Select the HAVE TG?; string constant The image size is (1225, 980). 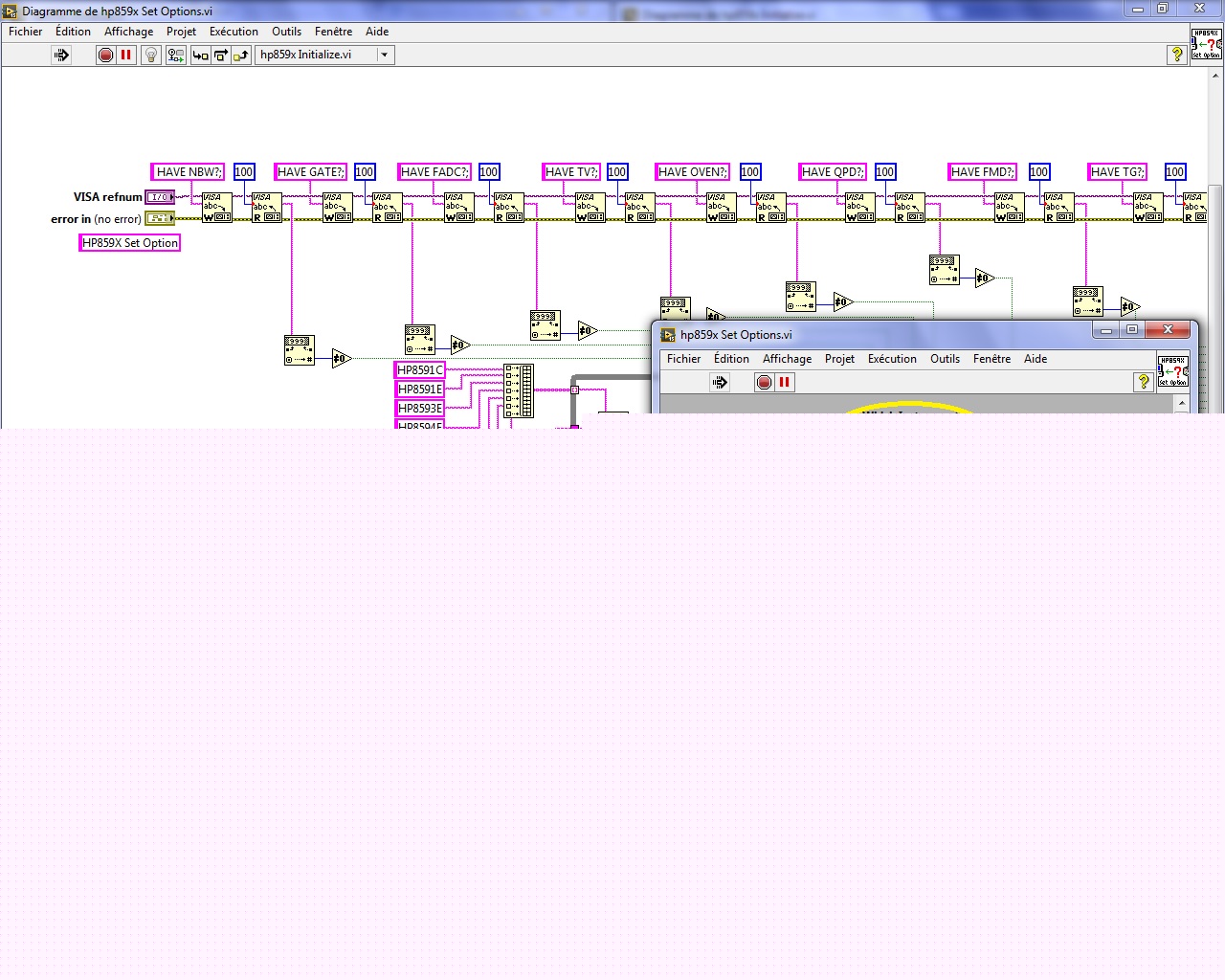[1118, 171]
